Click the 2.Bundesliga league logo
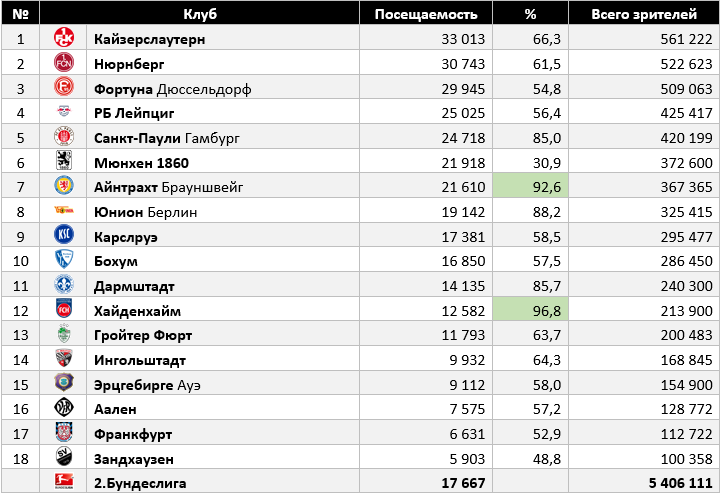Screen dimensions: 720x493 64,482
